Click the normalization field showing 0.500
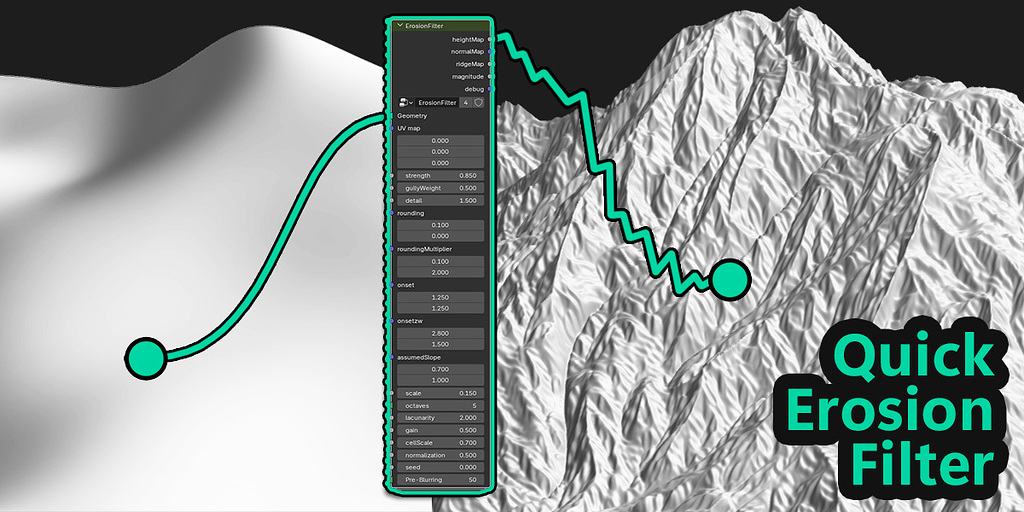The width and height of the screenshot is (1024, 512). click(441, 455)
